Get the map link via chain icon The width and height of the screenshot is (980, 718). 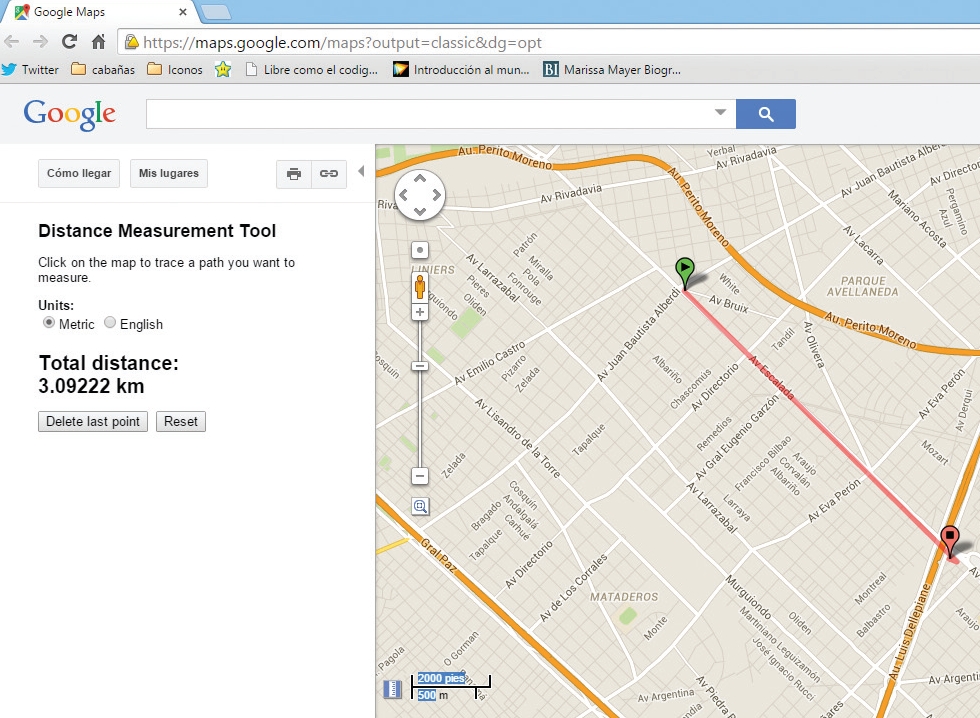point(329,174)
